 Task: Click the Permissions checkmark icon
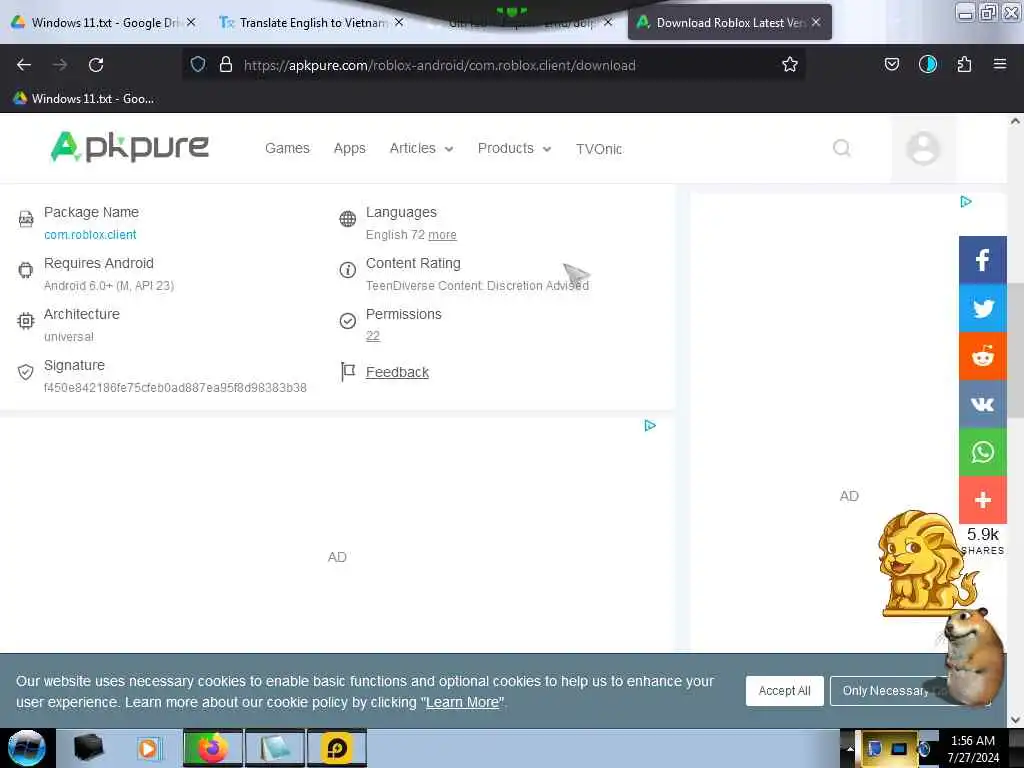(347, 321)
